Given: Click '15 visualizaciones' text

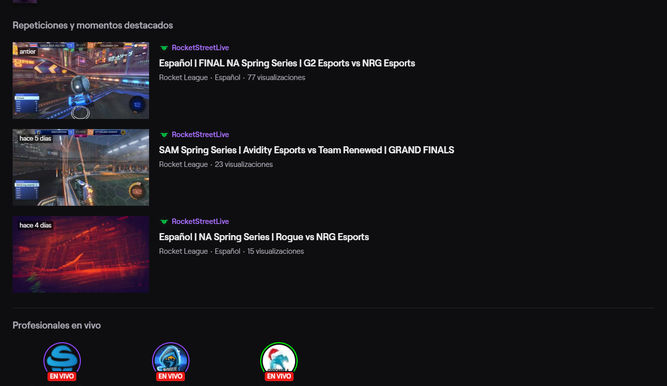Looking at the screenshot, I should [x=276, y=251].
